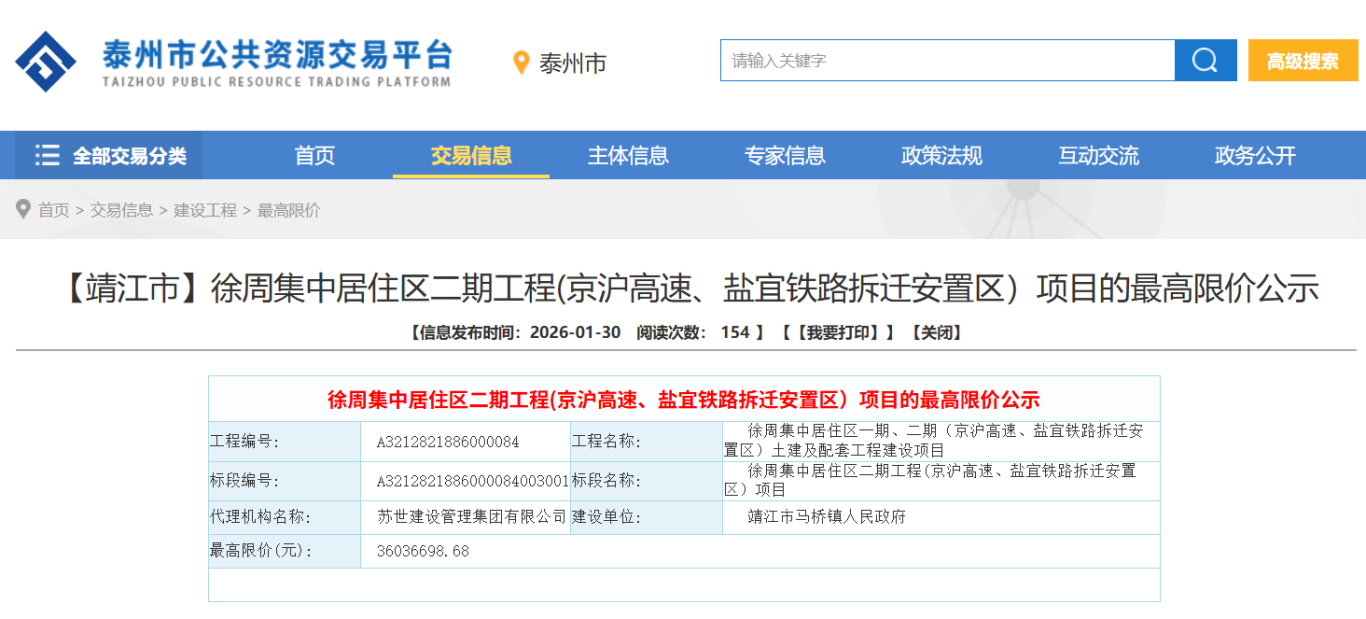Click the Taizhou platform logo icon
Image resolution: width=1366 pixels, height=619 pixels.
[x=46, y=62]
